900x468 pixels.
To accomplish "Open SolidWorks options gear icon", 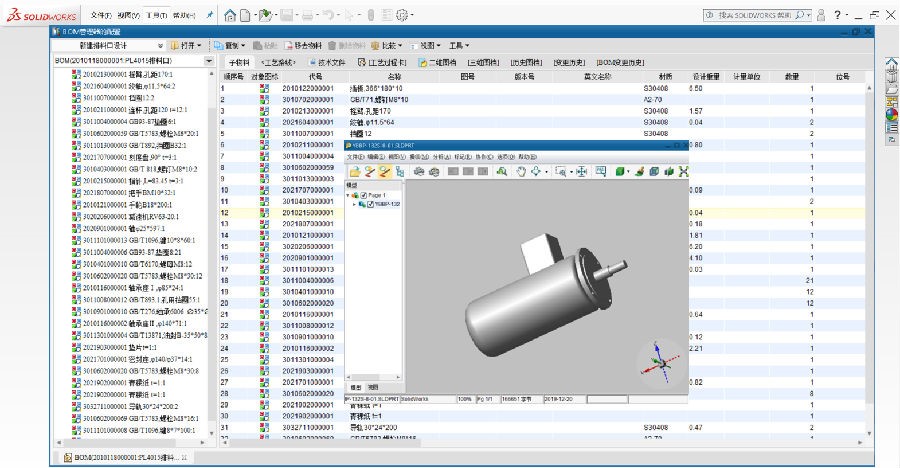I will [402, 16].
